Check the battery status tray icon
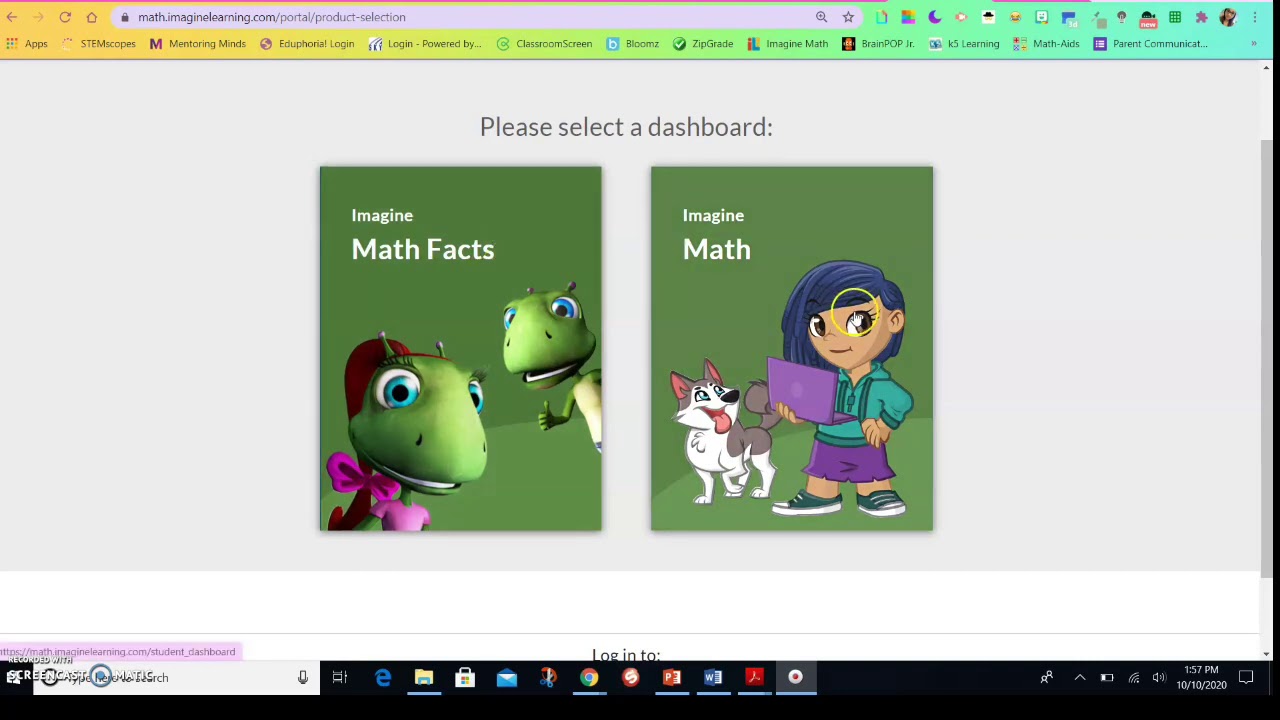 (1107, 678)
